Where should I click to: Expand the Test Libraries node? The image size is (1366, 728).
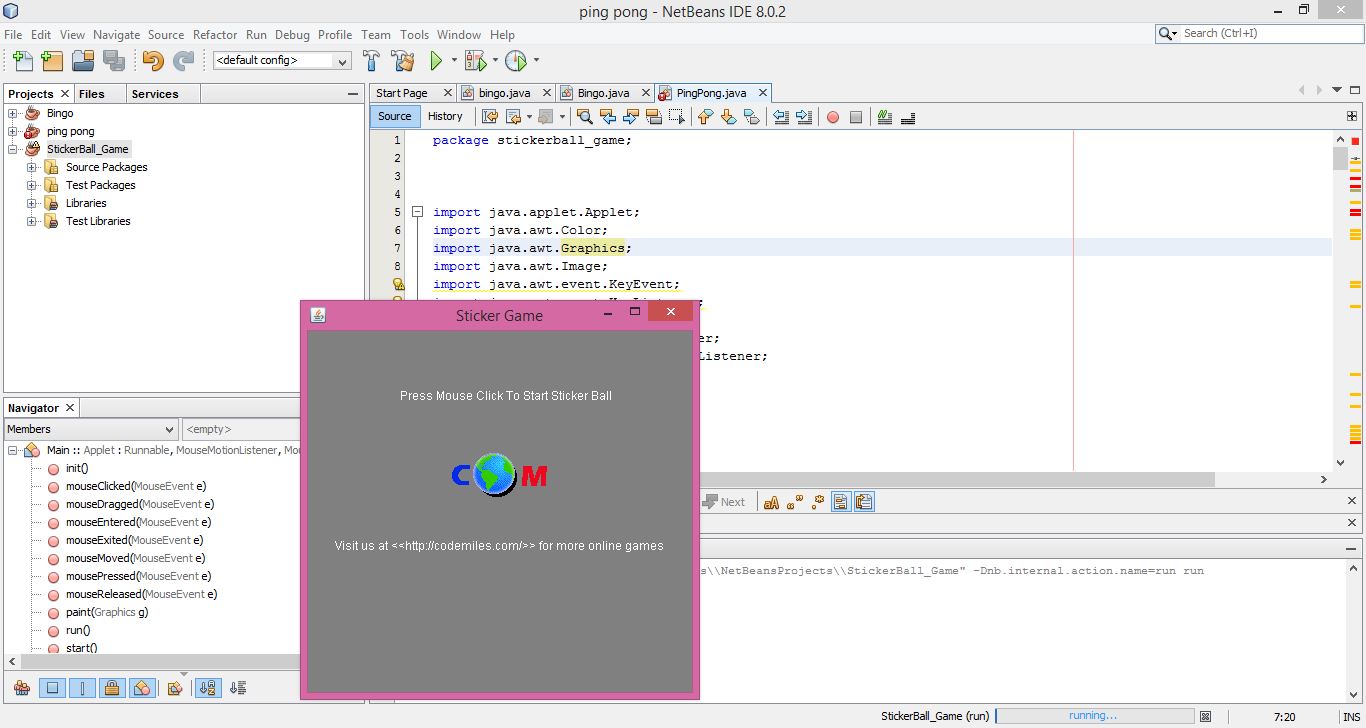32,221
